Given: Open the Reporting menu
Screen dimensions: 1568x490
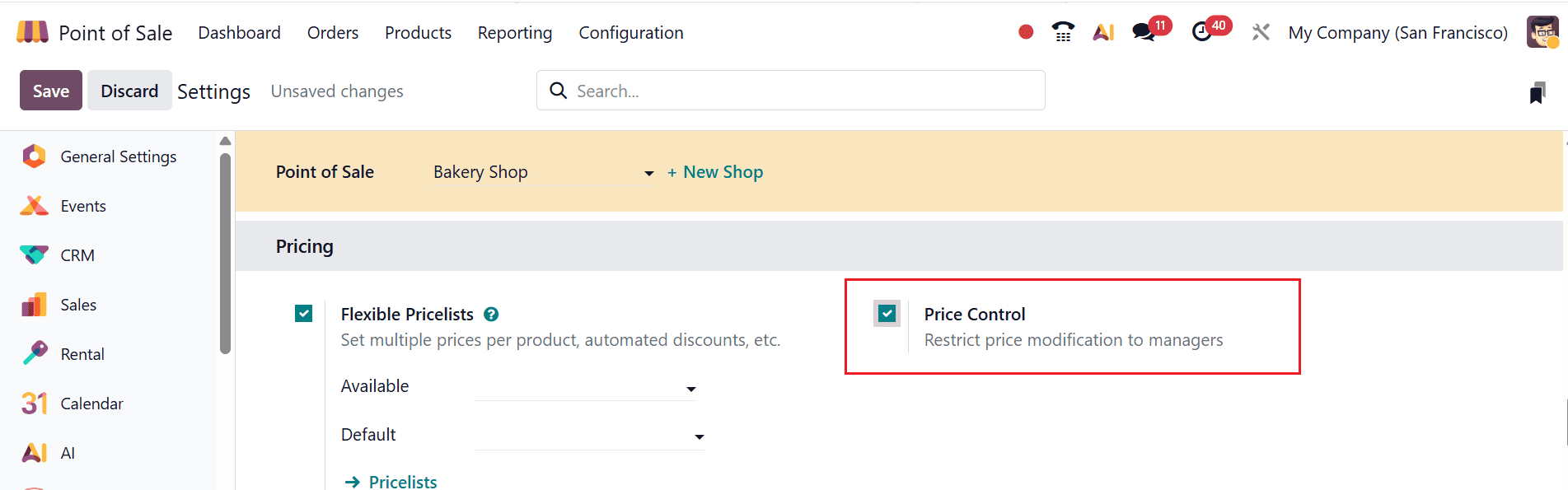Looking at the screenshot, I should (514, 32).
